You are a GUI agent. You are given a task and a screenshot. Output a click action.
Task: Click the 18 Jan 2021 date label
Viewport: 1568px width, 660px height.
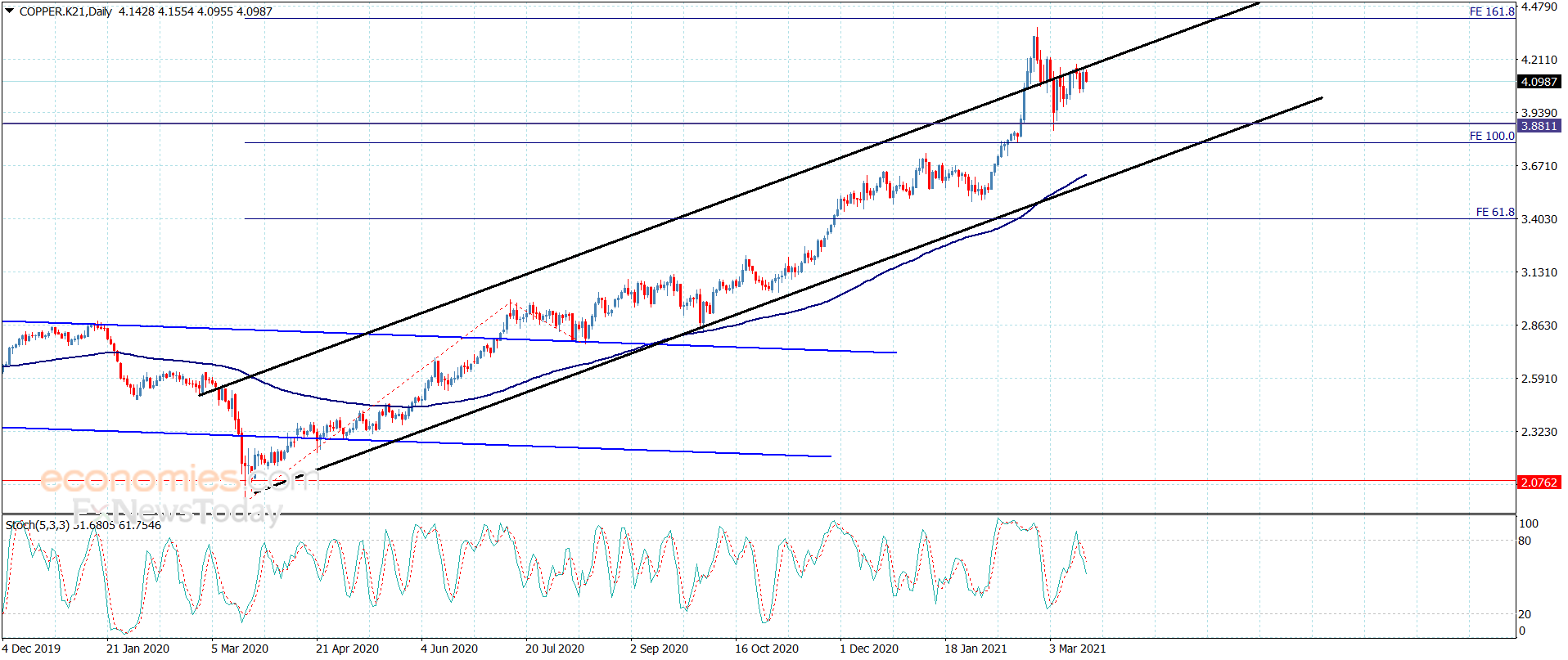point(975,649)
